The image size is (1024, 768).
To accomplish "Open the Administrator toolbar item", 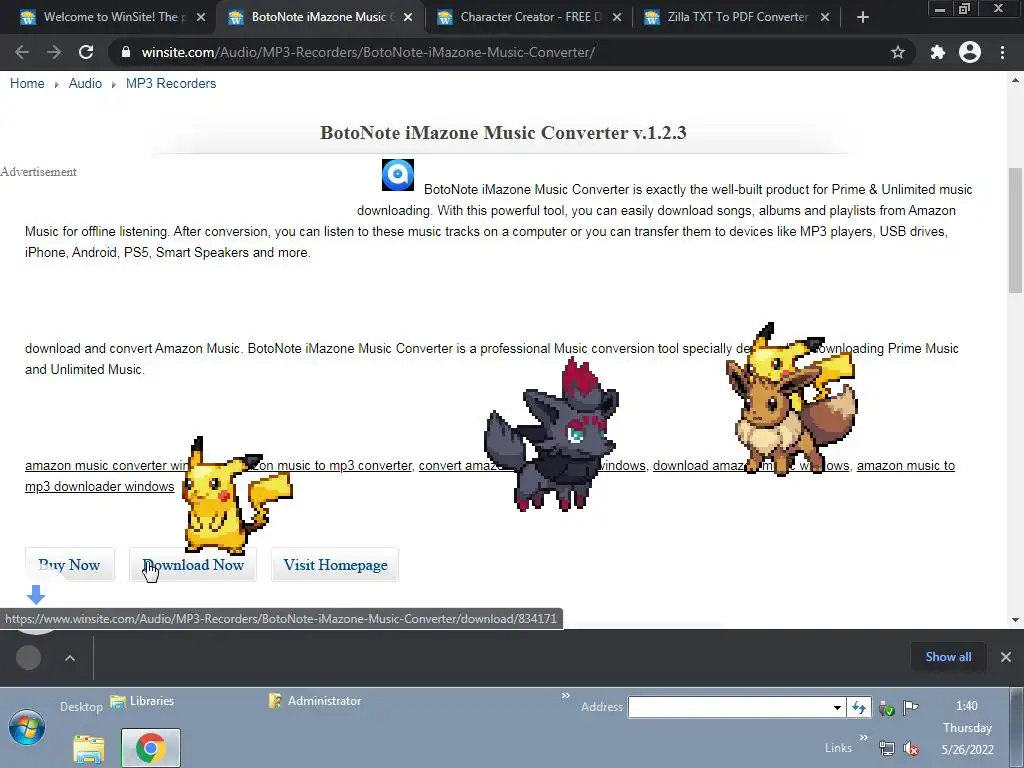I will point(315,701).
